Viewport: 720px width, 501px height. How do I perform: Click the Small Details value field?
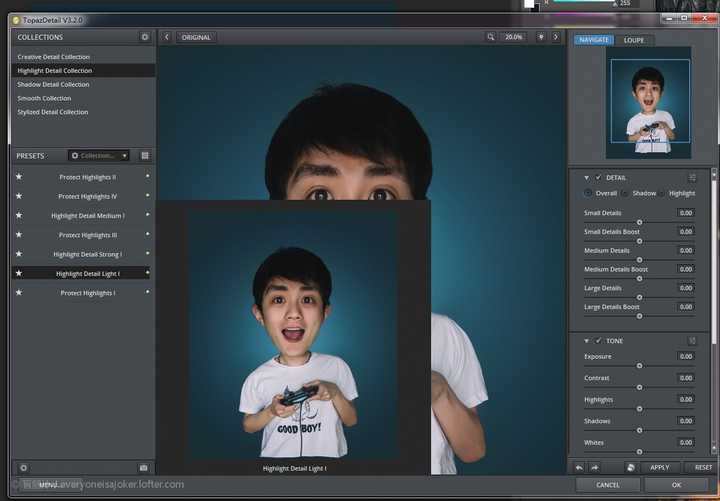coord(686,213)
